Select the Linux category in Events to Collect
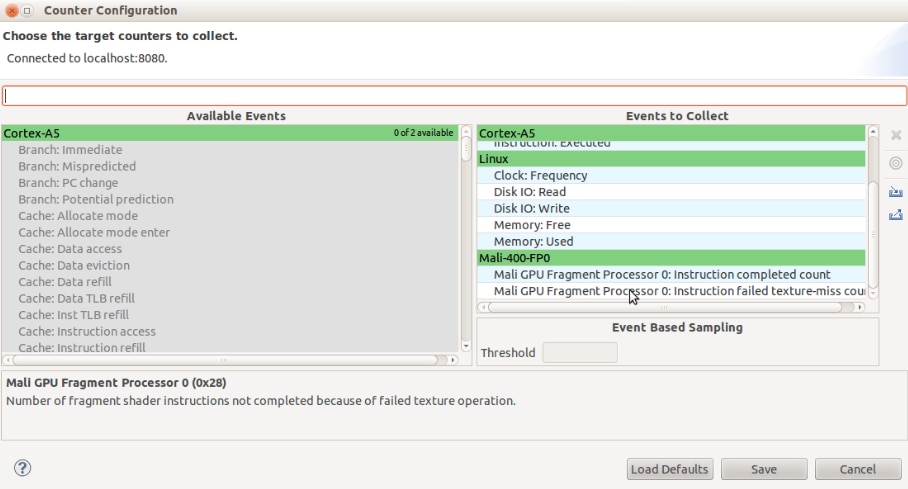This screenshot has height=489, width=908. pos(670,159)
